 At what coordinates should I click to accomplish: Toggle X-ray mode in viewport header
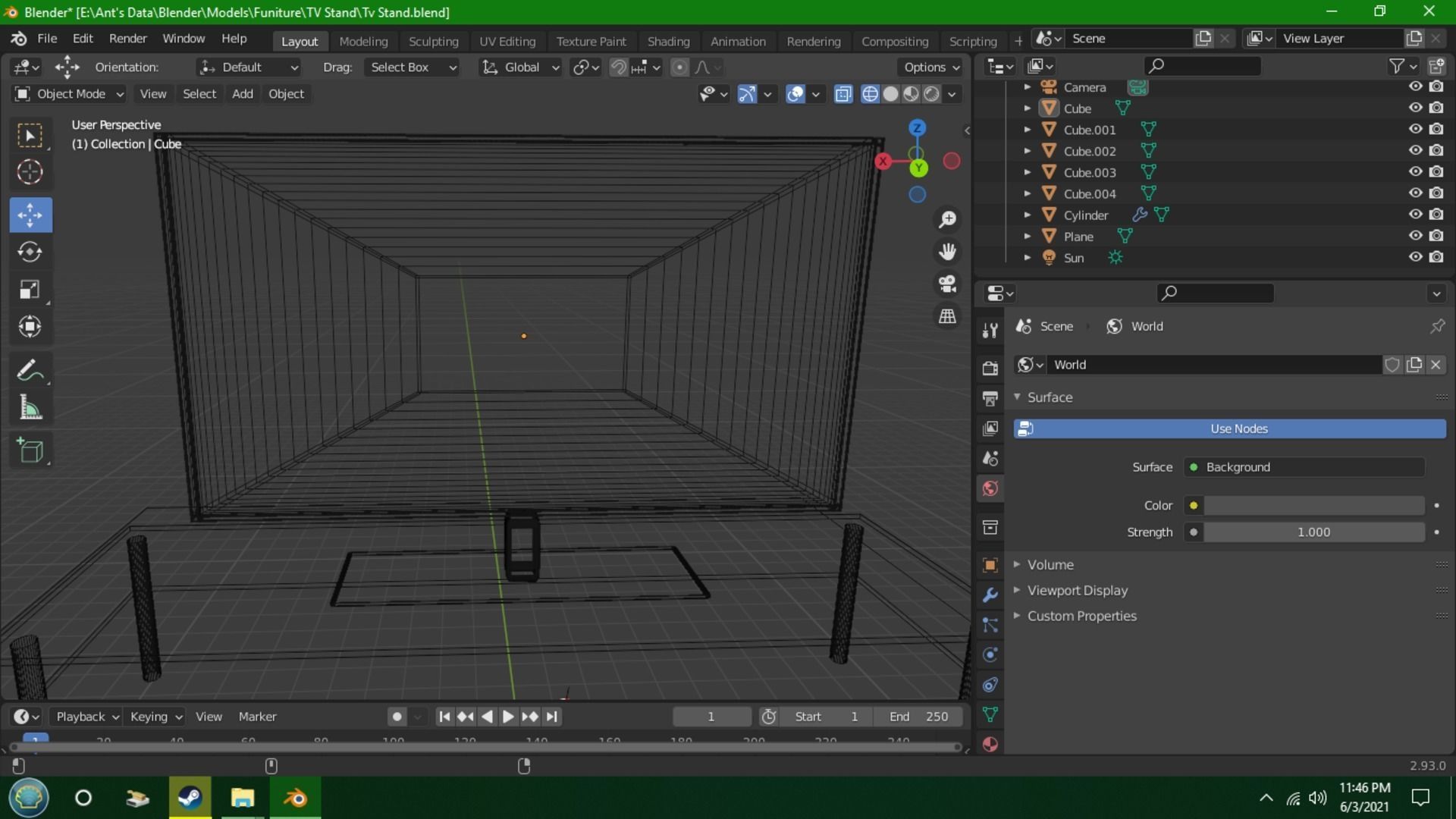(843, 94)
